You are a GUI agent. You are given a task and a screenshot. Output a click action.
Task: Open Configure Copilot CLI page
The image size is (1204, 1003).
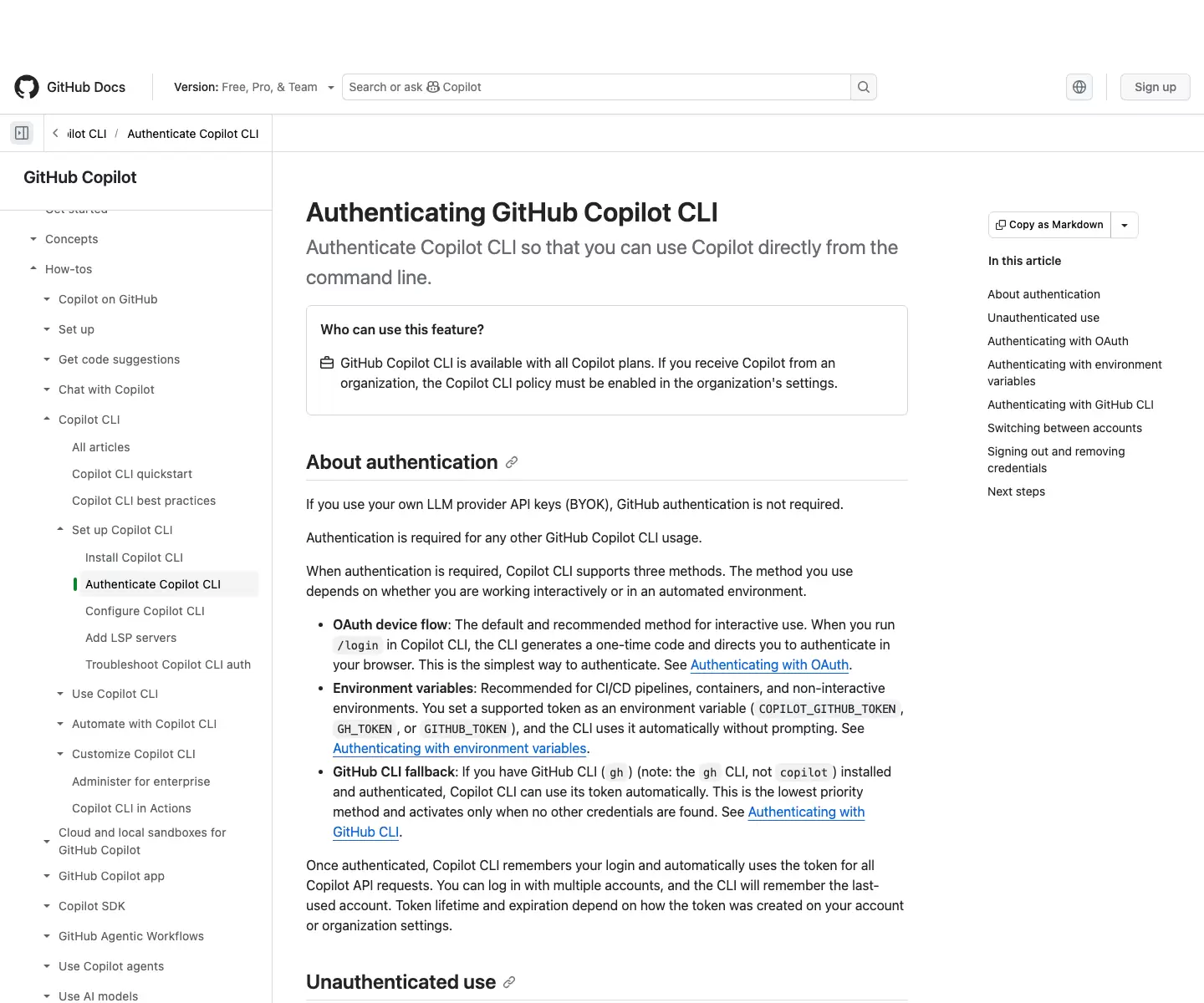click(145, 611)
